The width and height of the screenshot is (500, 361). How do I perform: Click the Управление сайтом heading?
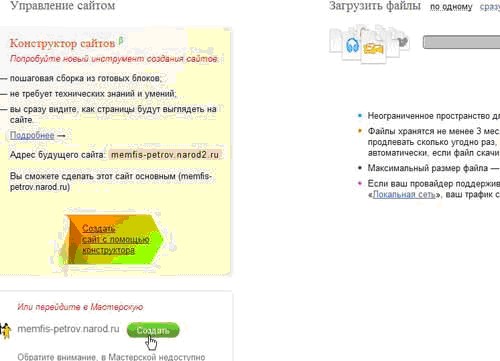pyautogui.click(x=63, y=6)
